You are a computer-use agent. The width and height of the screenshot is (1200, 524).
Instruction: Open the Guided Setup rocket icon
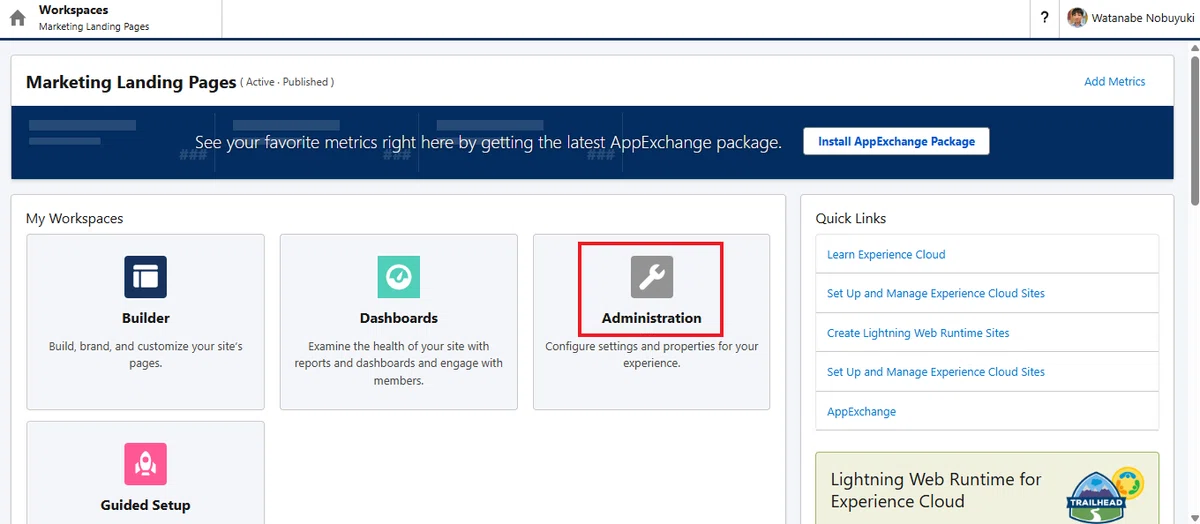pyautogui.click(x=145, y=464)
